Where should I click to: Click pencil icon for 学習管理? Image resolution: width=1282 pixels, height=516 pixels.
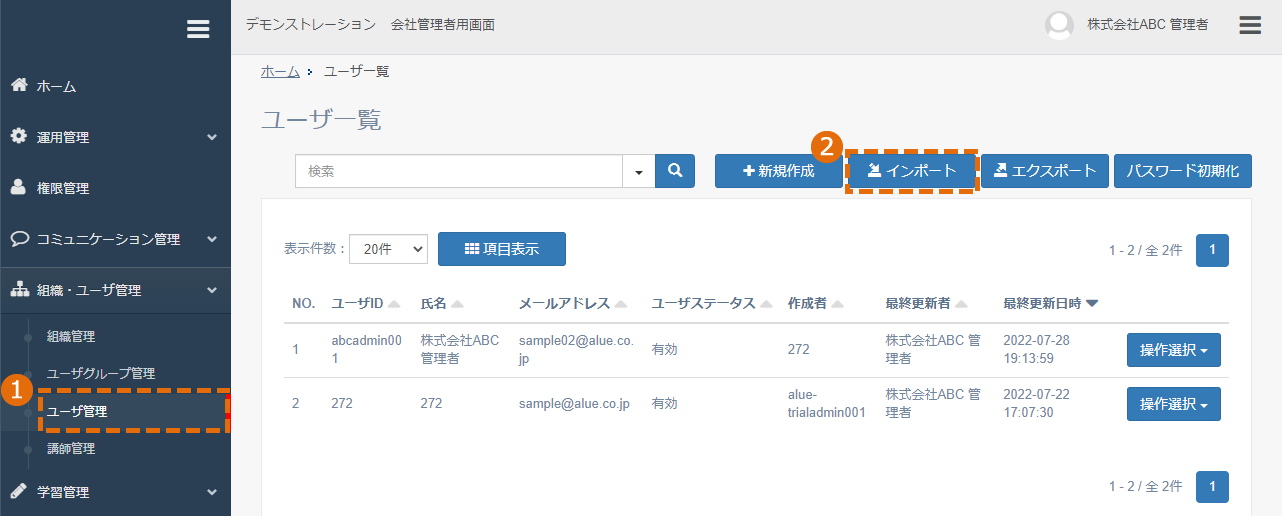pos(19,492)
